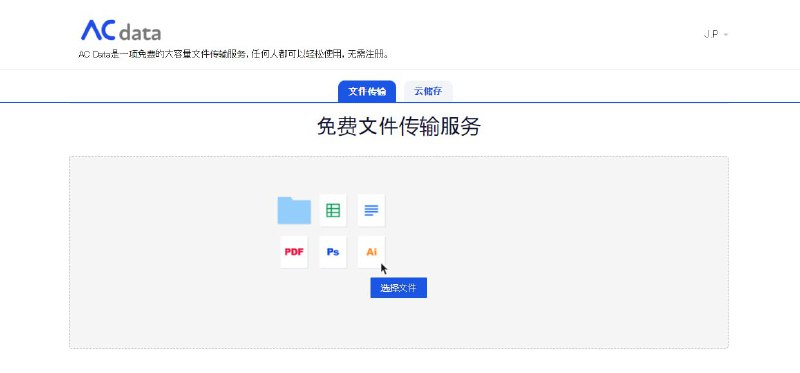
Task: Click the blue folder icon
Action: pos(294,210)
